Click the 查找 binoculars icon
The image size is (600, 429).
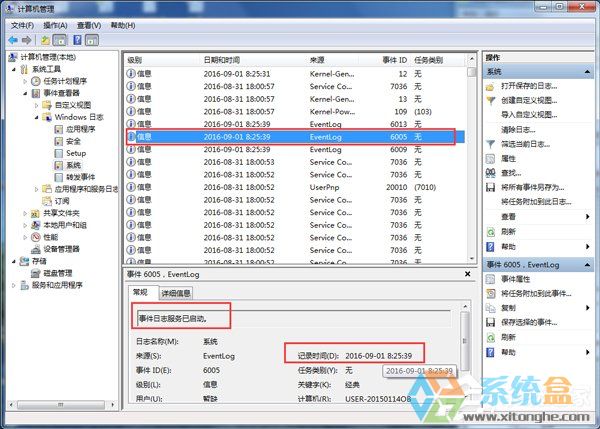click(x=491, y=173)
